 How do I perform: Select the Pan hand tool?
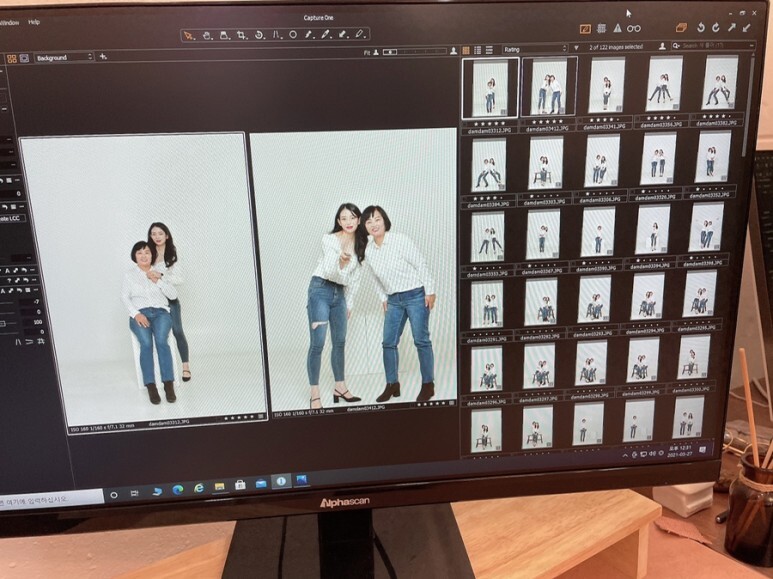[207, 36]
